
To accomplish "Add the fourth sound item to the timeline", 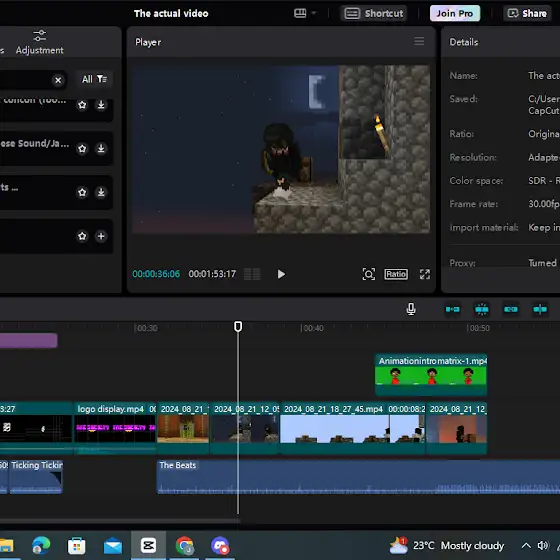I will click(101, 236).
